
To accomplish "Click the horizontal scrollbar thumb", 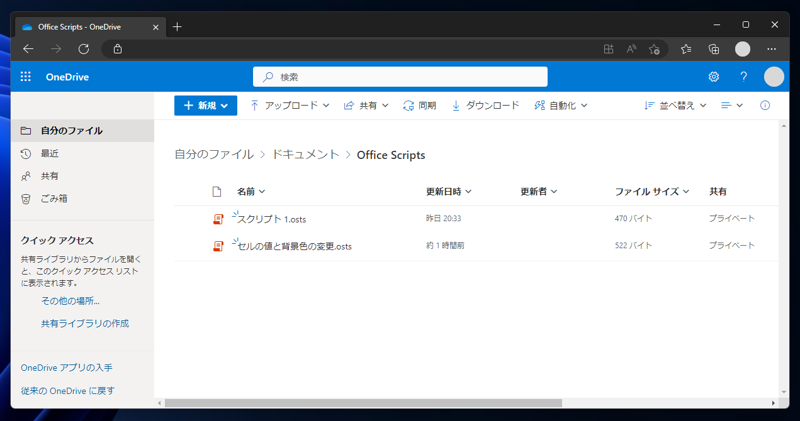I will (x=363, y=403).
